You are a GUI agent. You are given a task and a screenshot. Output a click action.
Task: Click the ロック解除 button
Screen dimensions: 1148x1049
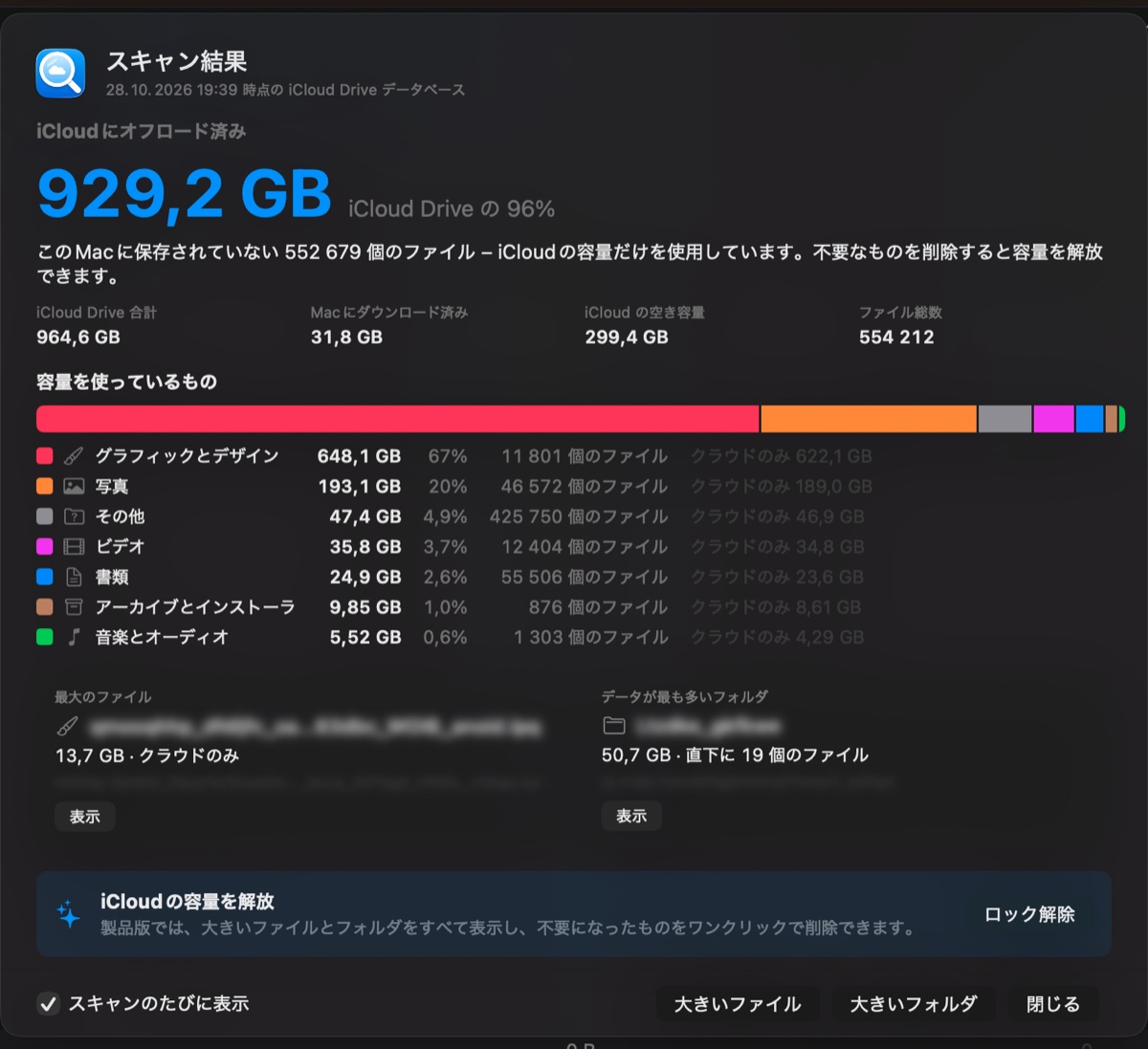pyautogui.click(x=1029, y=914)
